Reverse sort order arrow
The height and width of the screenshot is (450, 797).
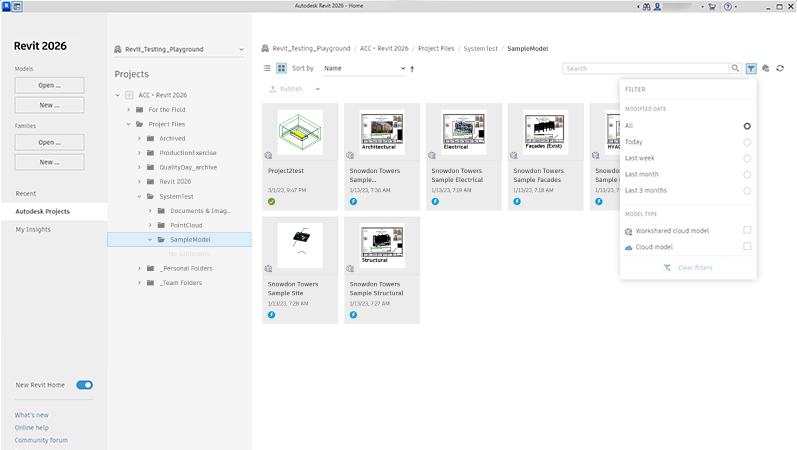(412, 69)
